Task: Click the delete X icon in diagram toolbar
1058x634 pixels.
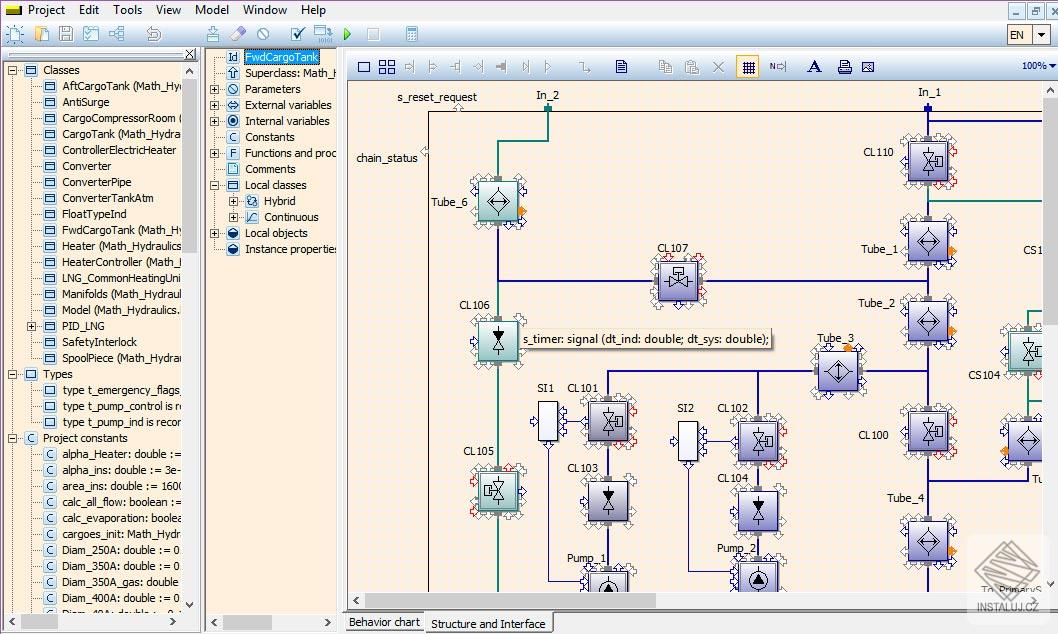Action: [719, 67]
